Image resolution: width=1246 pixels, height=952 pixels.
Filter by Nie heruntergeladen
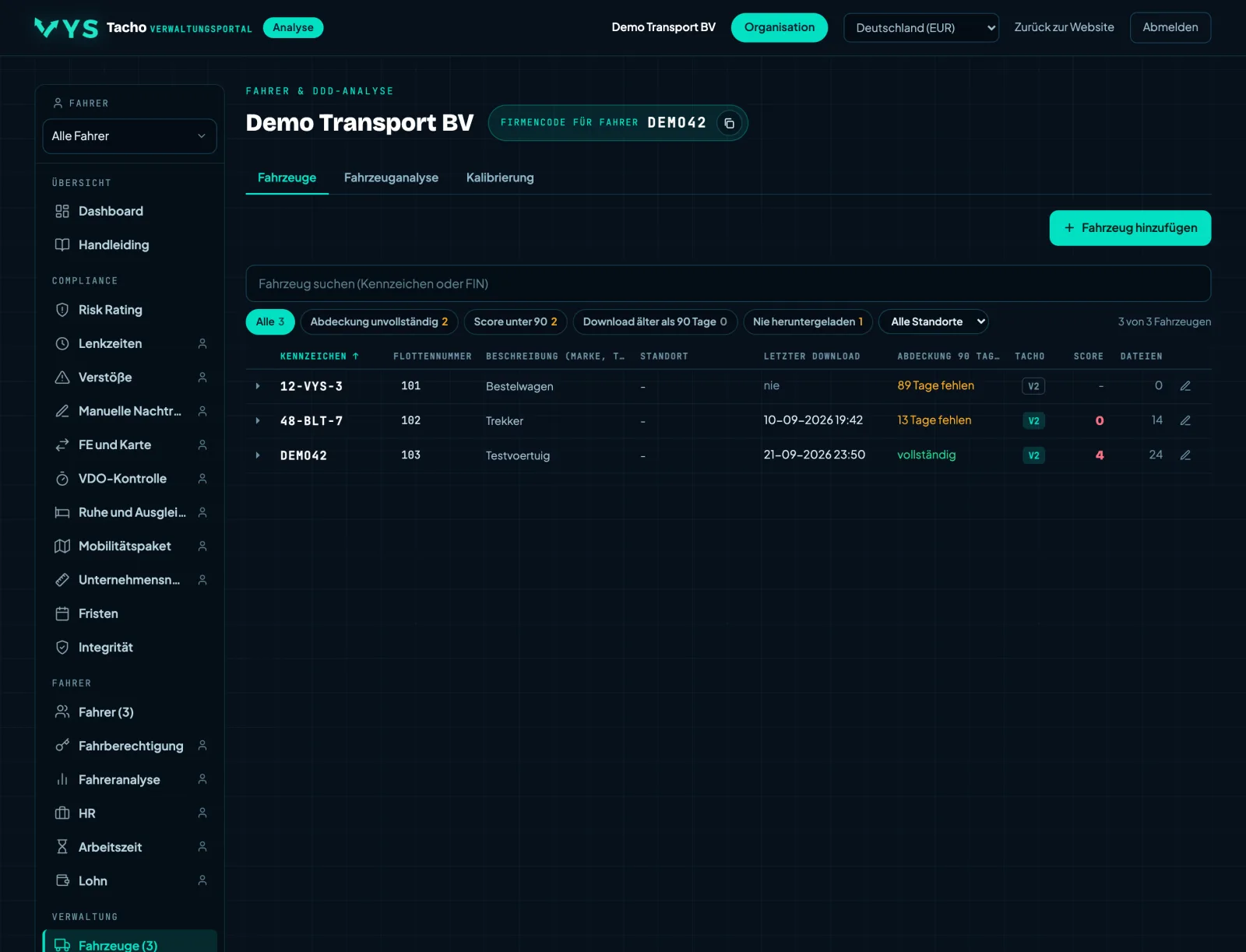tap(808, 321)
